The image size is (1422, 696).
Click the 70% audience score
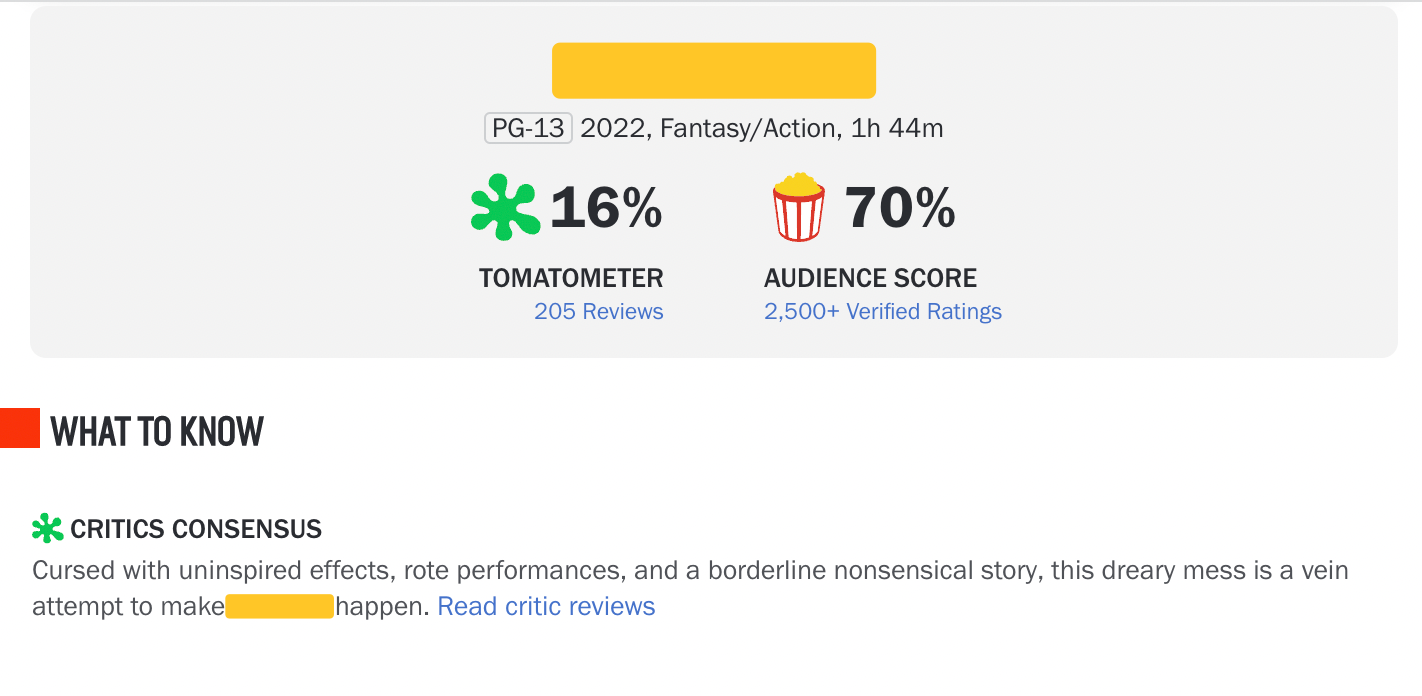tap(900, 208)
